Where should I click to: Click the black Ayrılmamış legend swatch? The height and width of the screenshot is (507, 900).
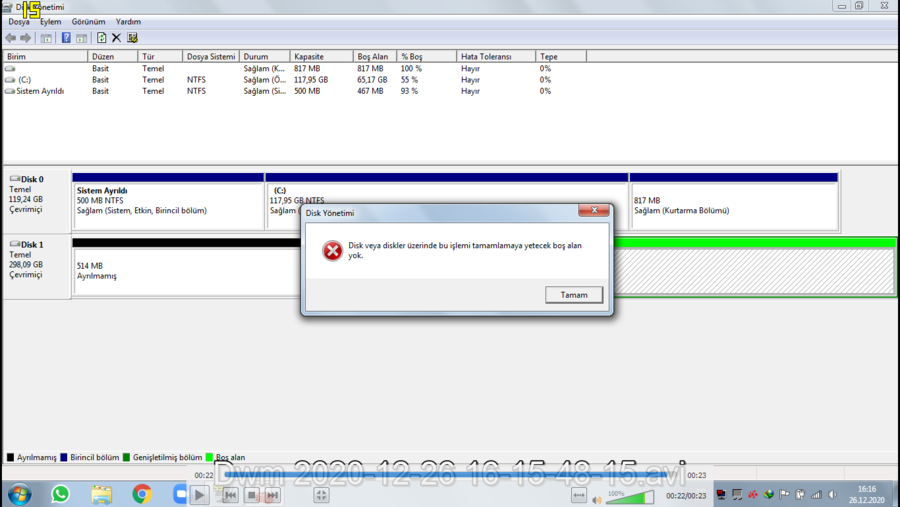coord(10,458)
